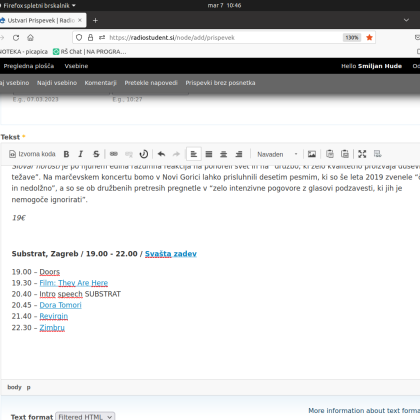Toggle Italic formatting in editor toolbar

81,154
